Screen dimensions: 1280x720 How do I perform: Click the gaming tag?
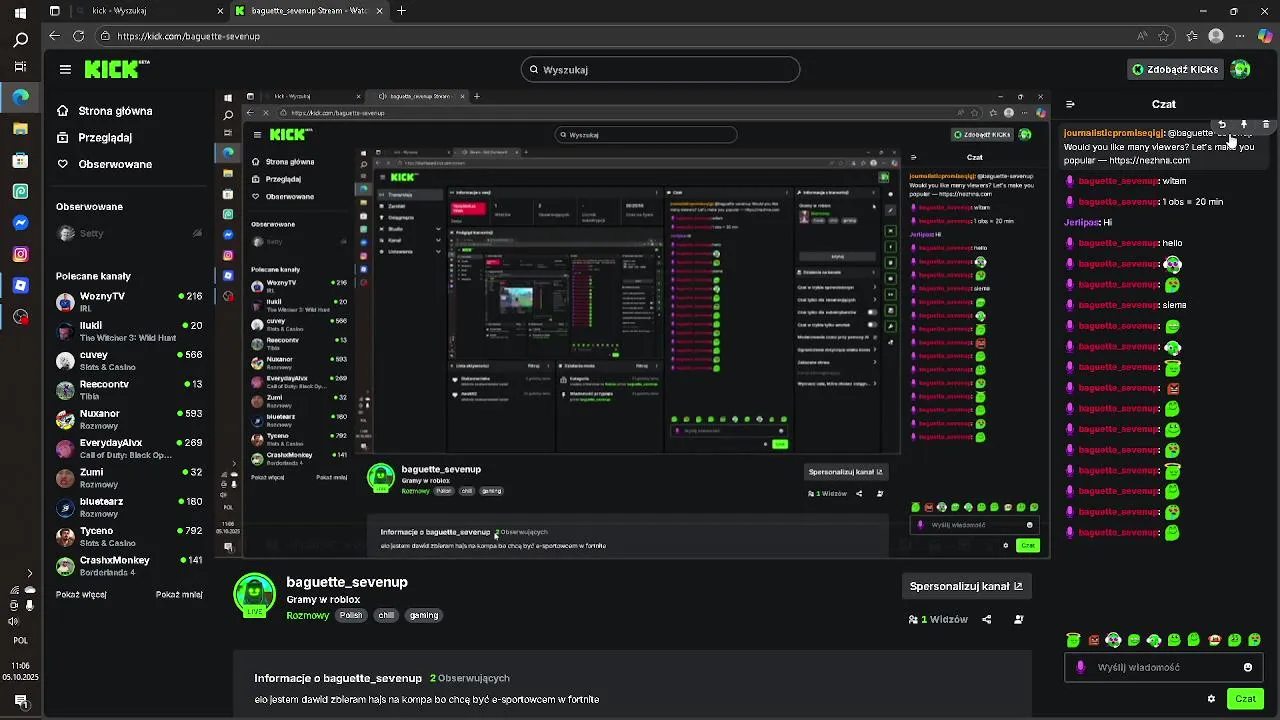(x=424, y=615)
